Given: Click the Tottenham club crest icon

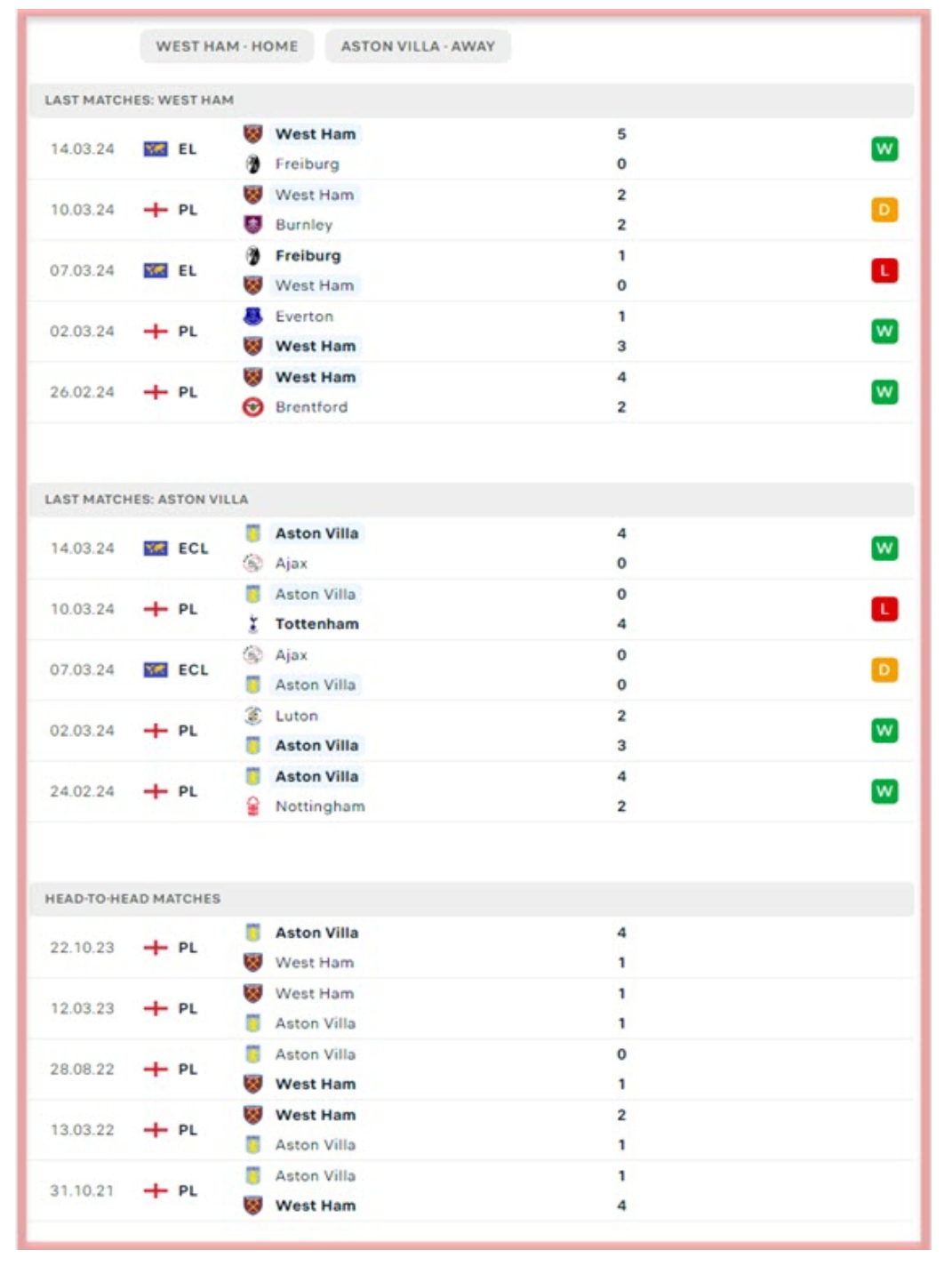Looking at the screenshot, I should pos(253,624).
